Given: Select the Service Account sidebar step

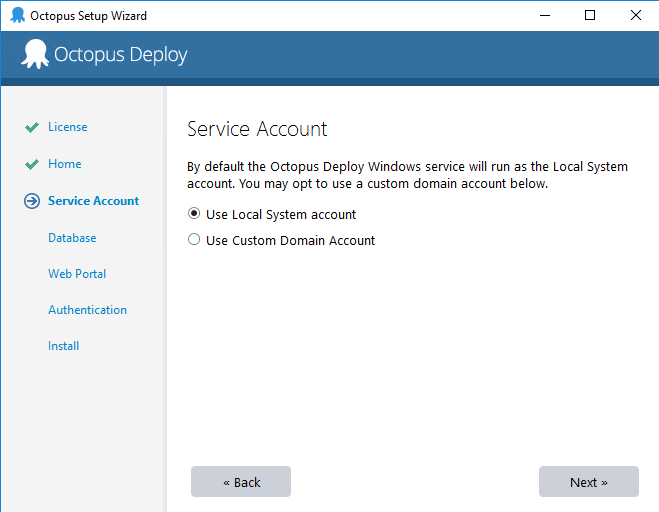Looking at the screenshot, I should 93,201.
